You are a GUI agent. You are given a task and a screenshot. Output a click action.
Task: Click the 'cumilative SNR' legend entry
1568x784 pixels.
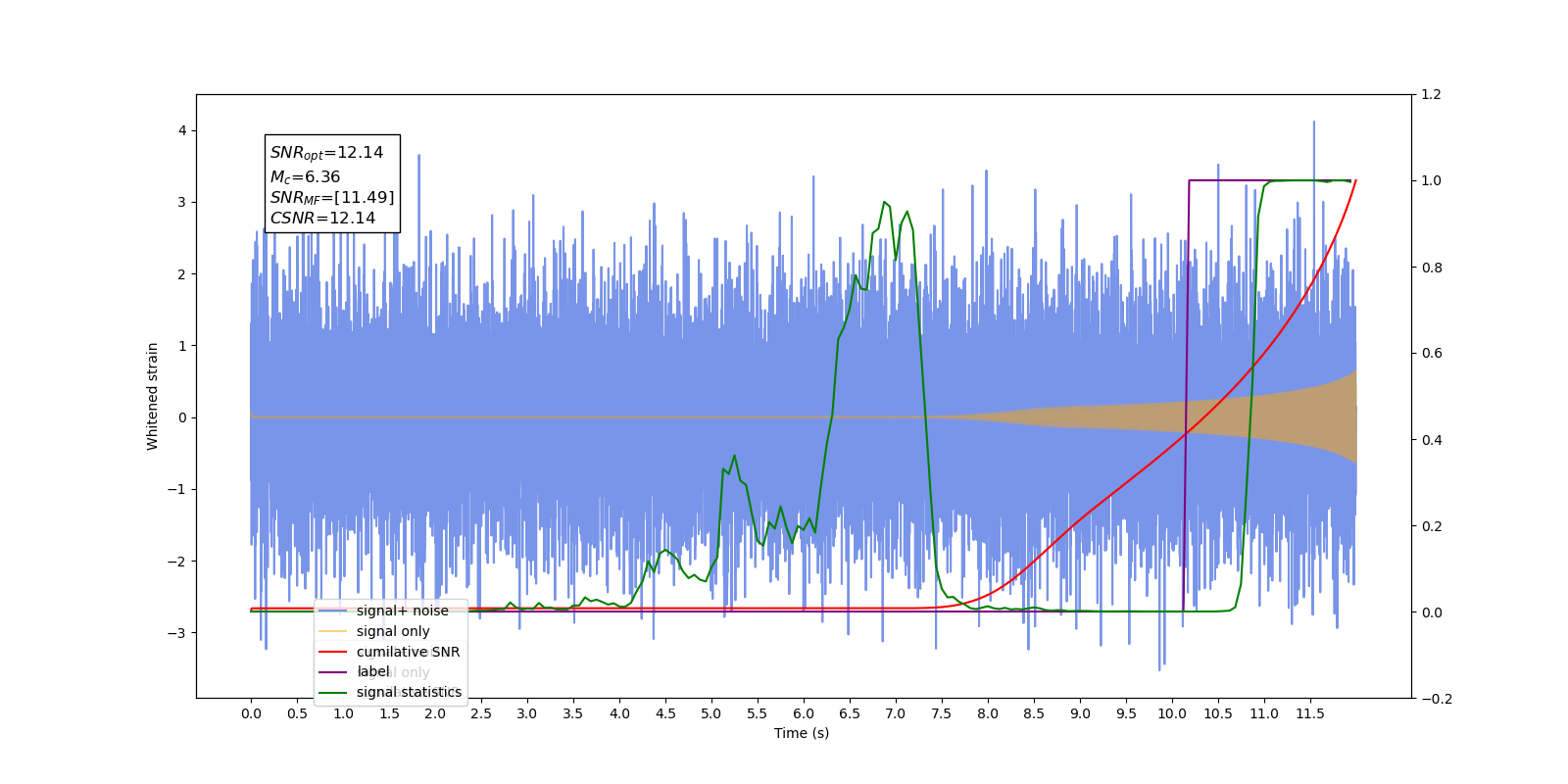(389, 652)
